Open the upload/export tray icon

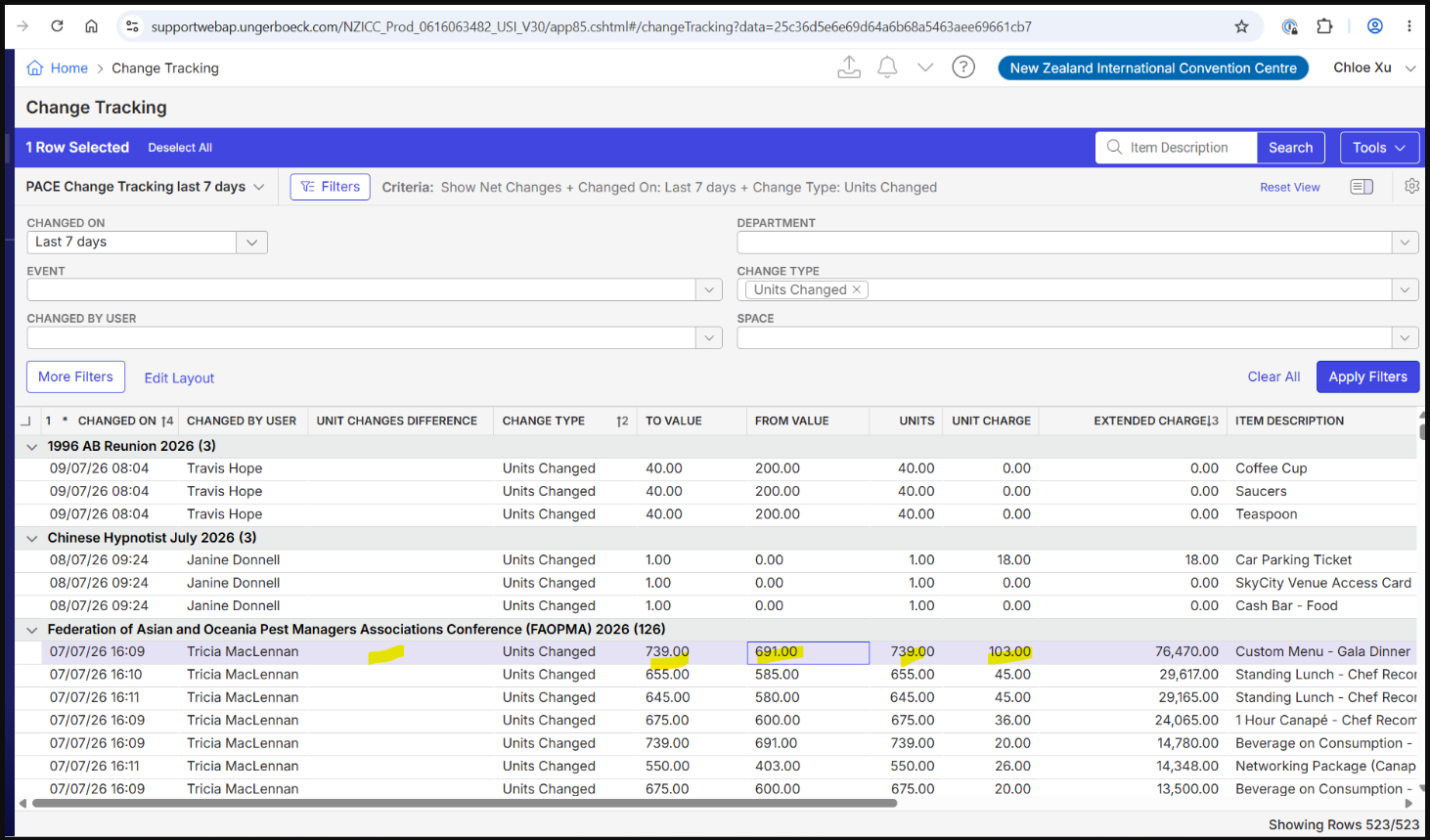(x=849, y=66)
